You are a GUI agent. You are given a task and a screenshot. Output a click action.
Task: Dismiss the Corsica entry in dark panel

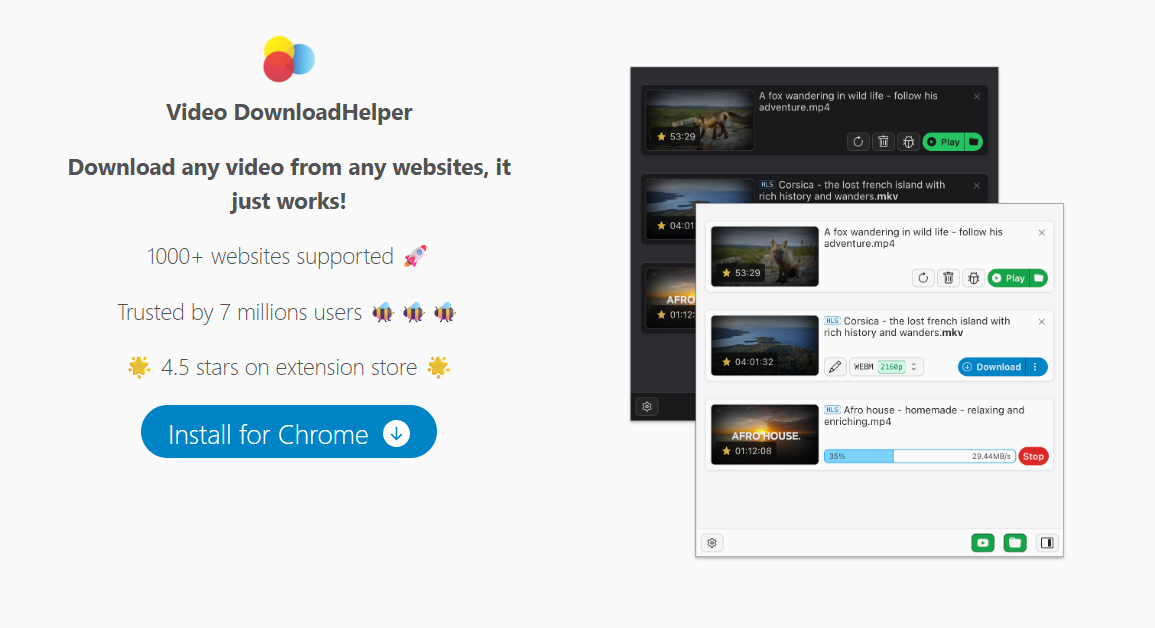tap(977, 186)
